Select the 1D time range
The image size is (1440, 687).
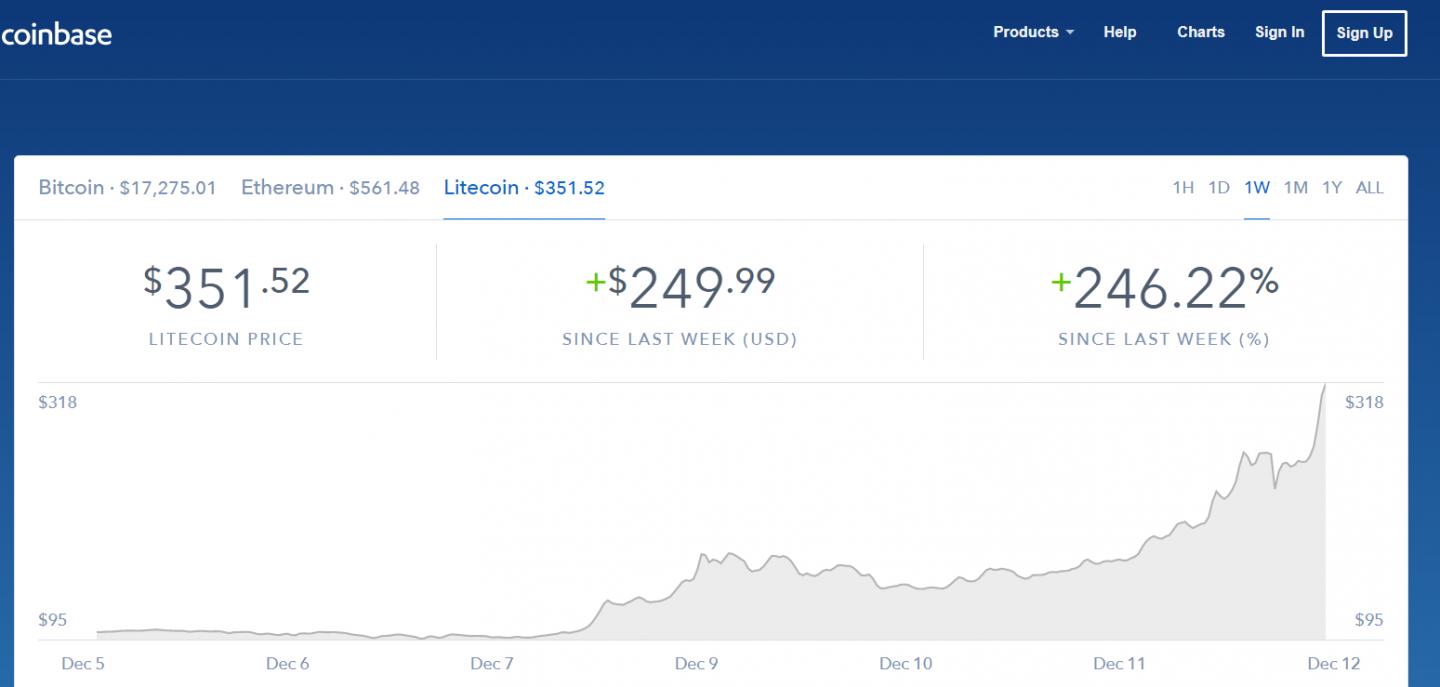[1218, 188]
